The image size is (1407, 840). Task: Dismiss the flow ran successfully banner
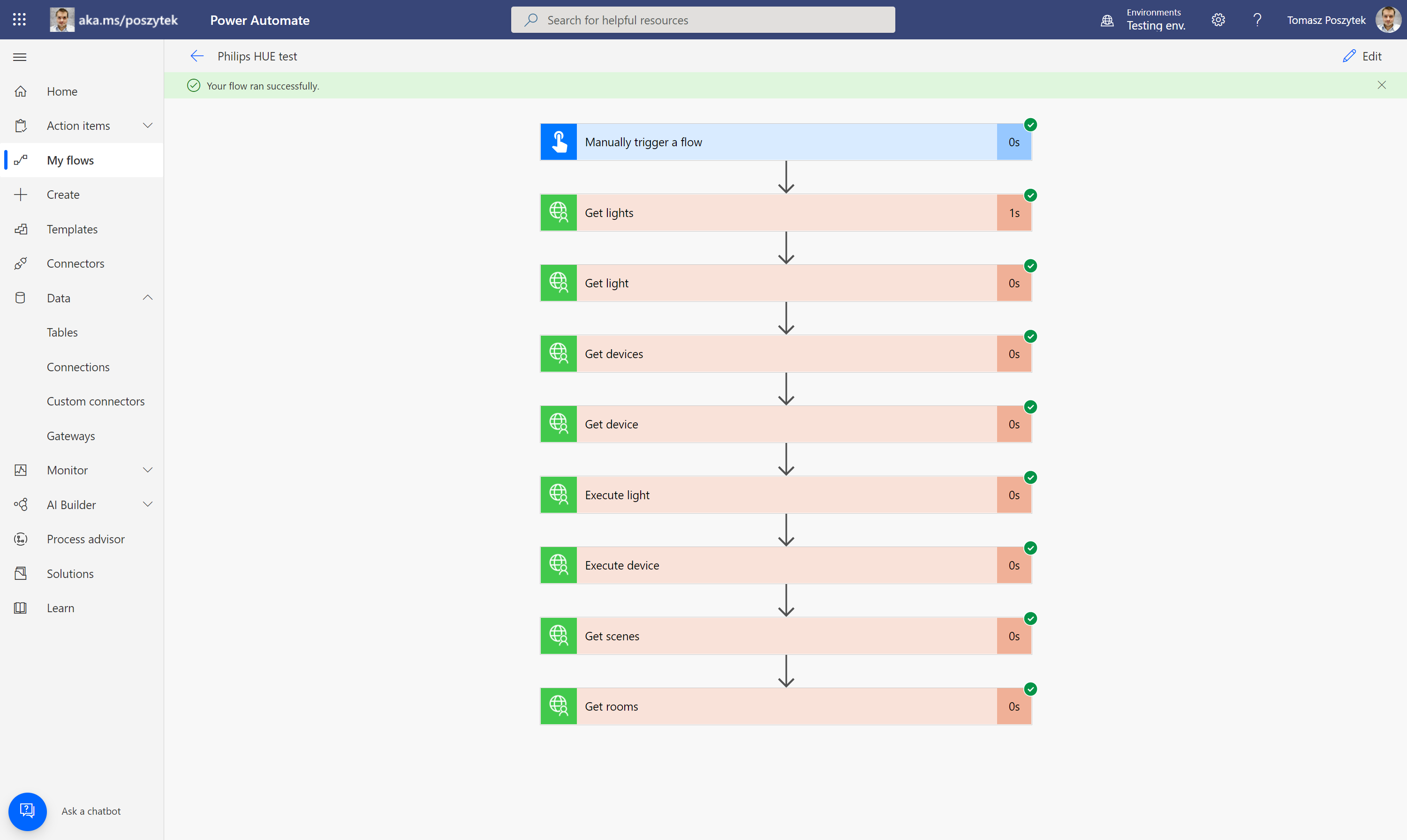pyautogui.click(x=1382, y=85)
